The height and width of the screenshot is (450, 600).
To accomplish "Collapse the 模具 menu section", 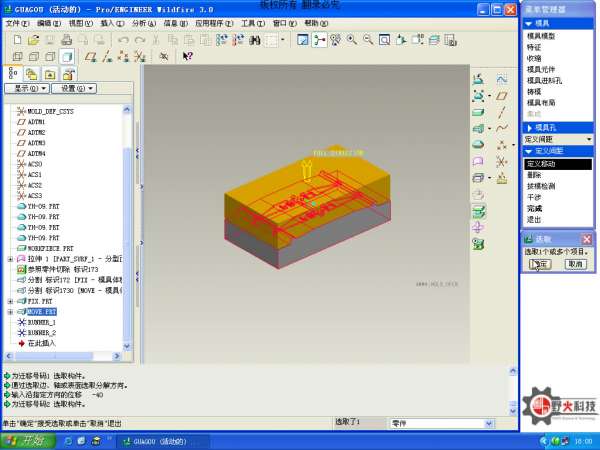I will 528,24.
